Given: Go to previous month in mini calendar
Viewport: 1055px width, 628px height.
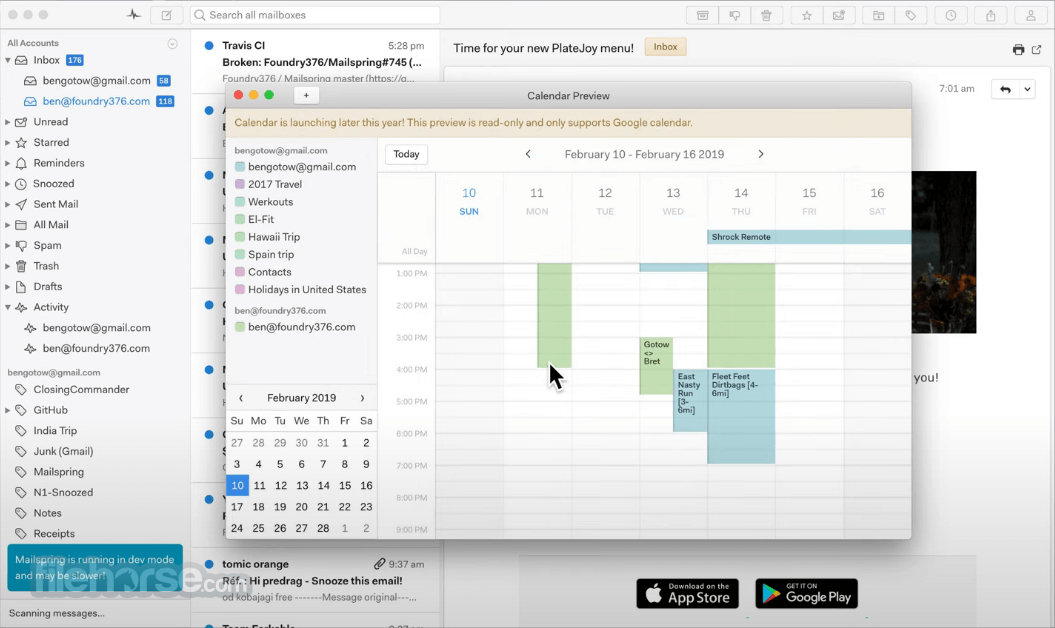Looking at the screenshot, I should click(241, 398).
